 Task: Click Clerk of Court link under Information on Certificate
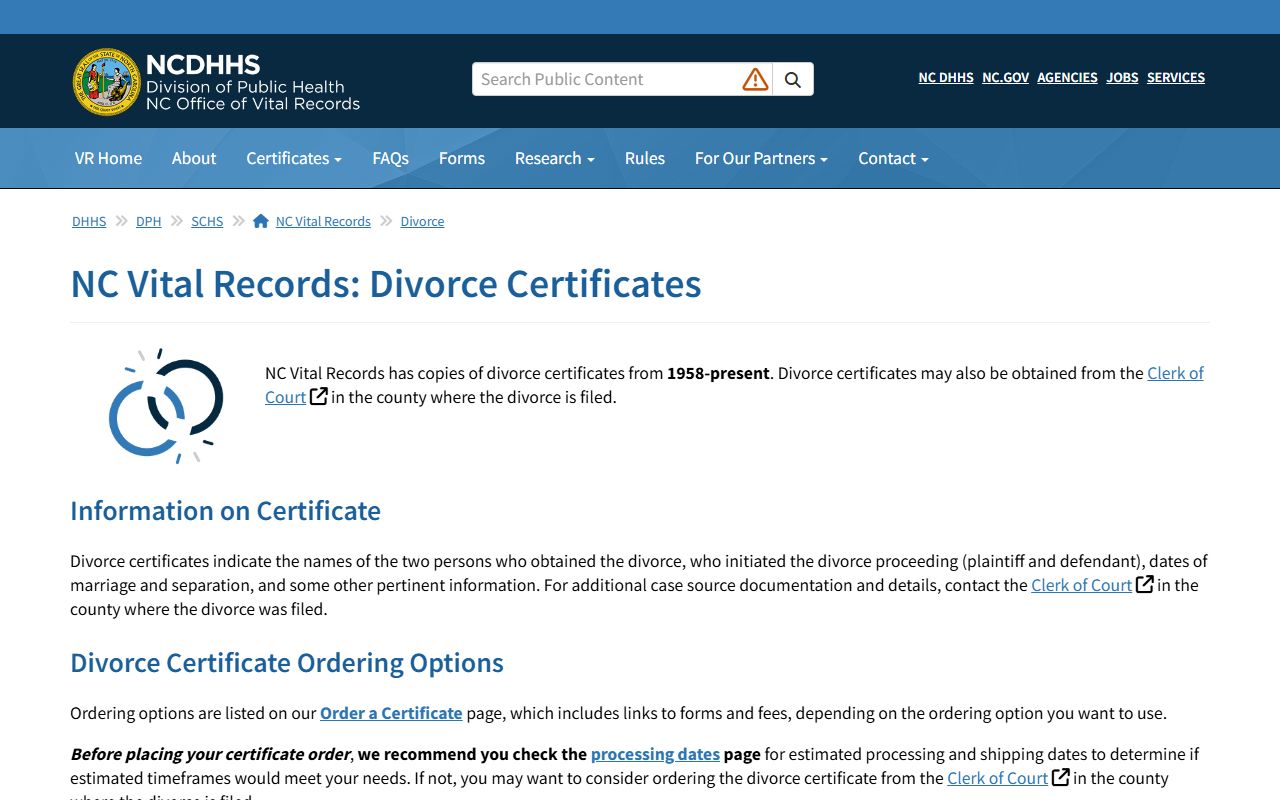pos(1081,585)
